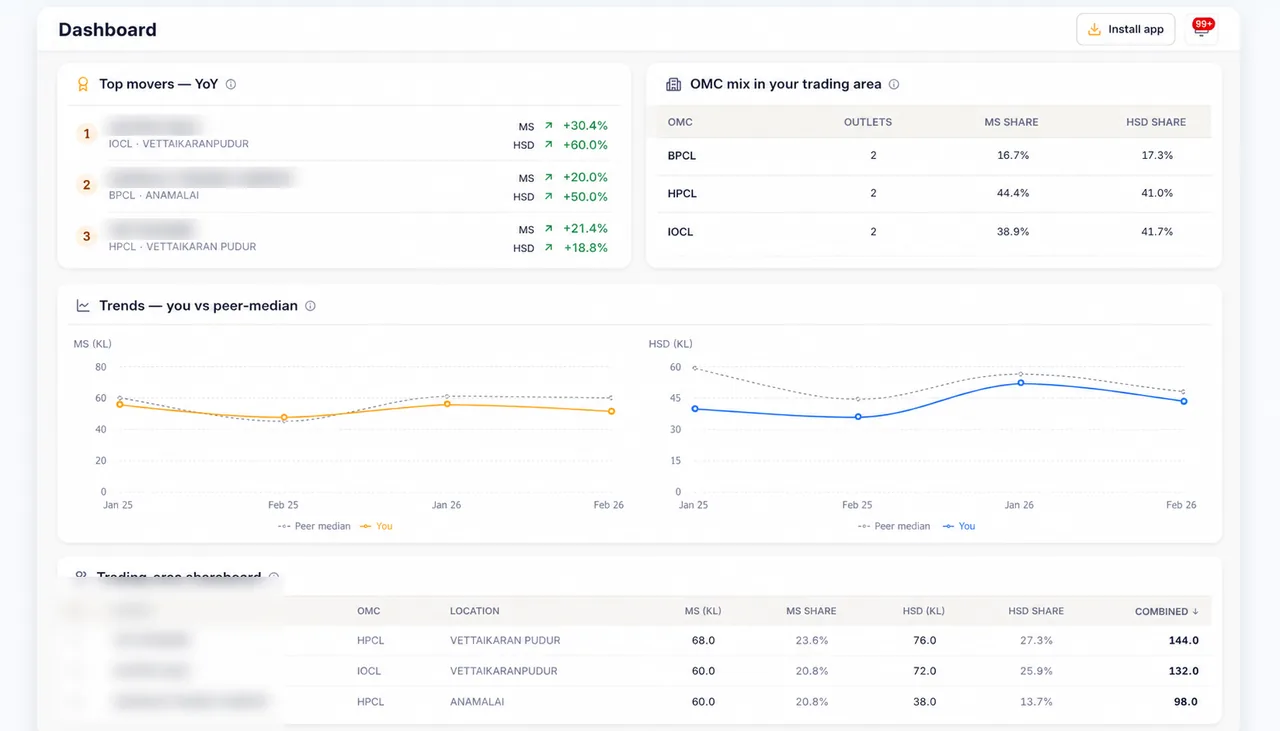Click the Jan 26 orange point on MS chart

click(447, 403)
